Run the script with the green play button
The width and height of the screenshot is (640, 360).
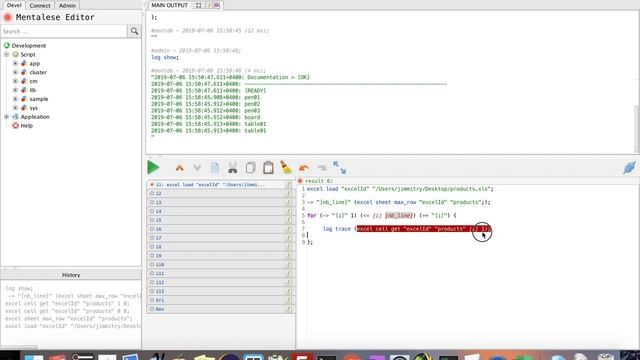coord(153,167)
